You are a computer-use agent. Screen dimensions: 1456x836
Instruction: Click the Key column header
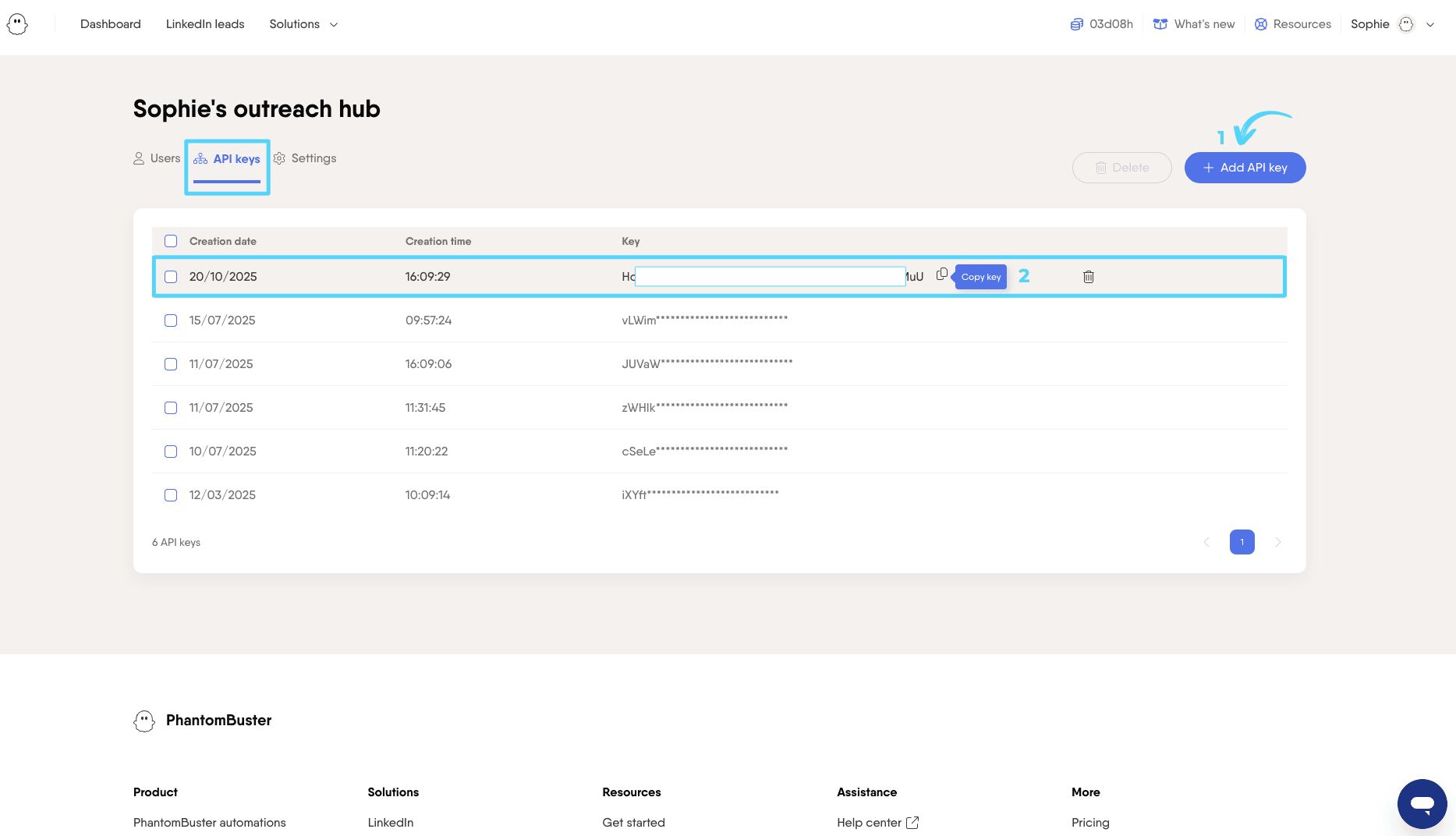click(630, 241)
